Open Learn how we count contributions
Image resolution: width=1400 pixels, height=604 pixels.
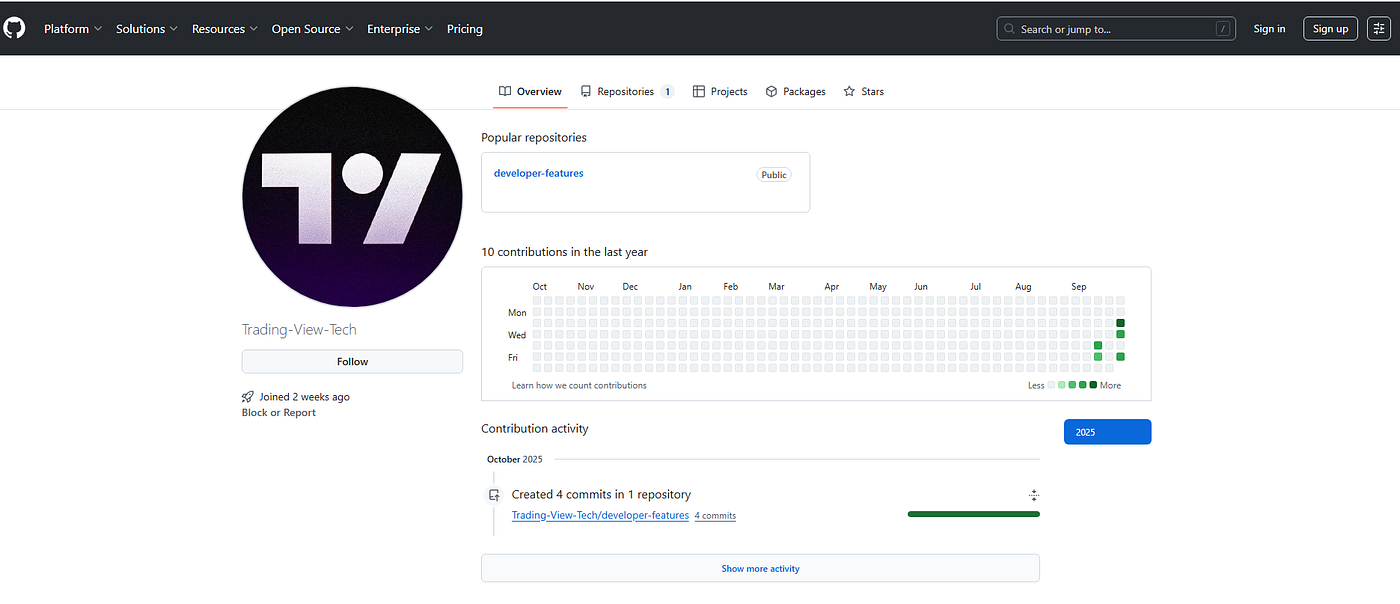[x=579, y=385]
